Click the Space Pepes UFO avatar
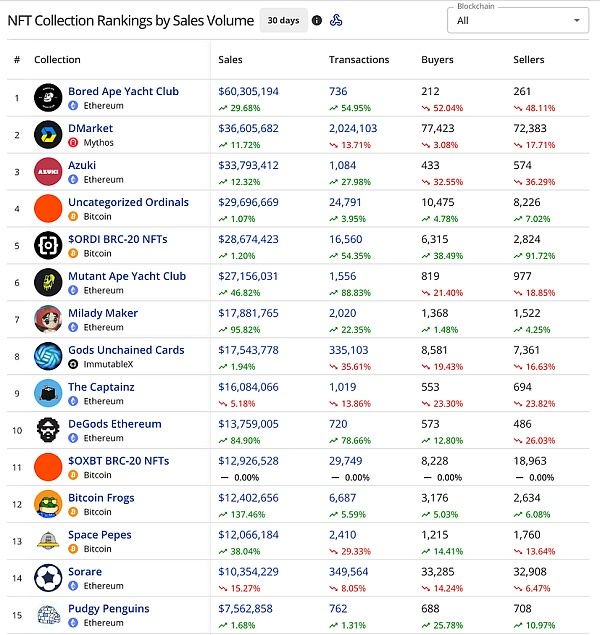This screenshot has width=600, height=635. tap(48, 541)
